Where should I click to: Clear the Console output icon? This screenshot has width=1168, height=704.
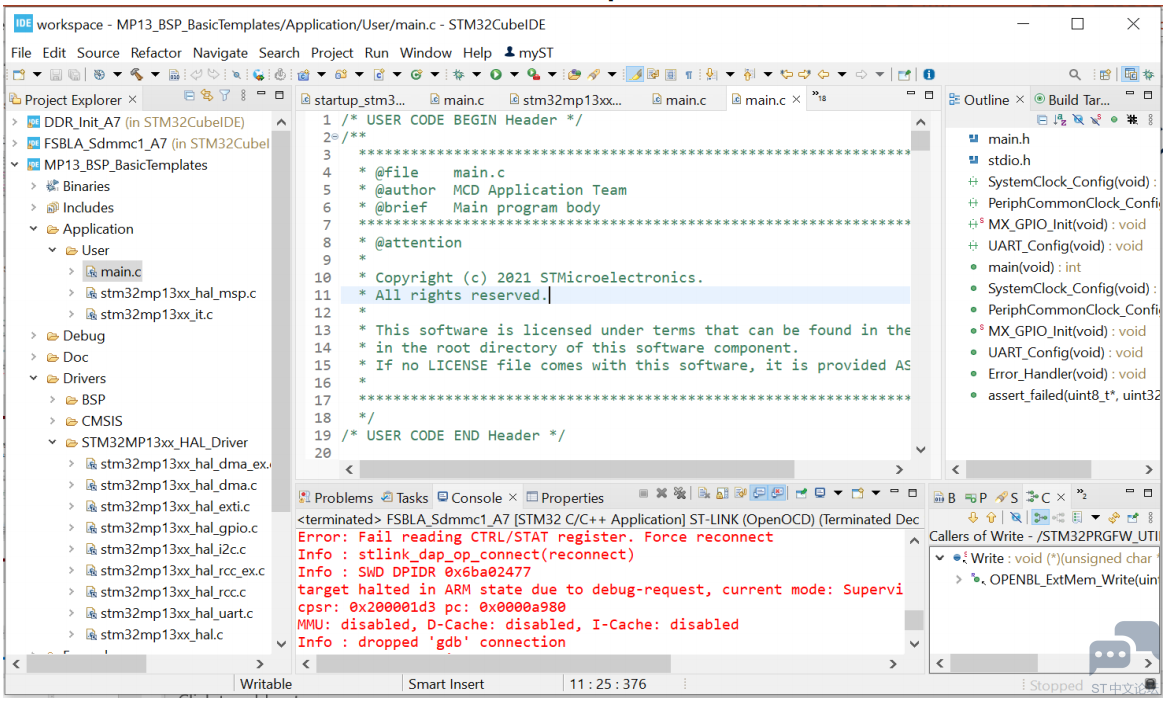[704, 493]
